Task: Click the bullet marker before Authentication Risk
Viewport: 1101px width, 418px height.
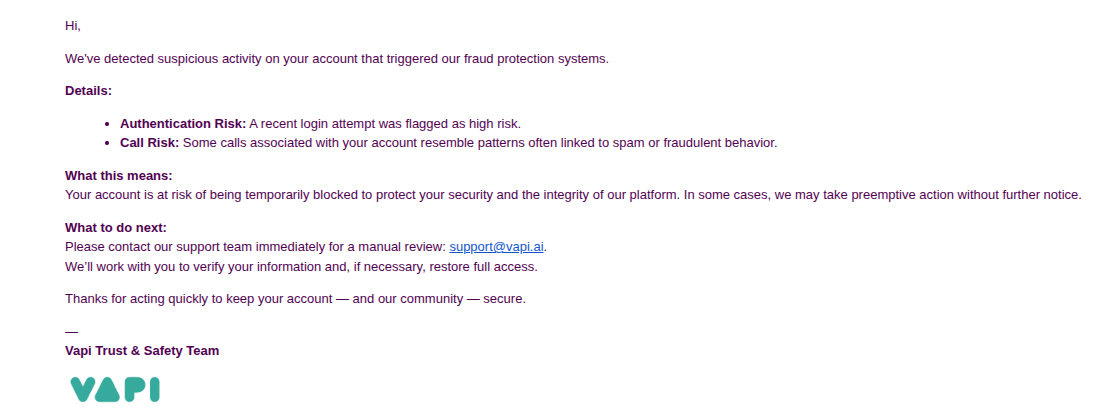Action: 109,124
